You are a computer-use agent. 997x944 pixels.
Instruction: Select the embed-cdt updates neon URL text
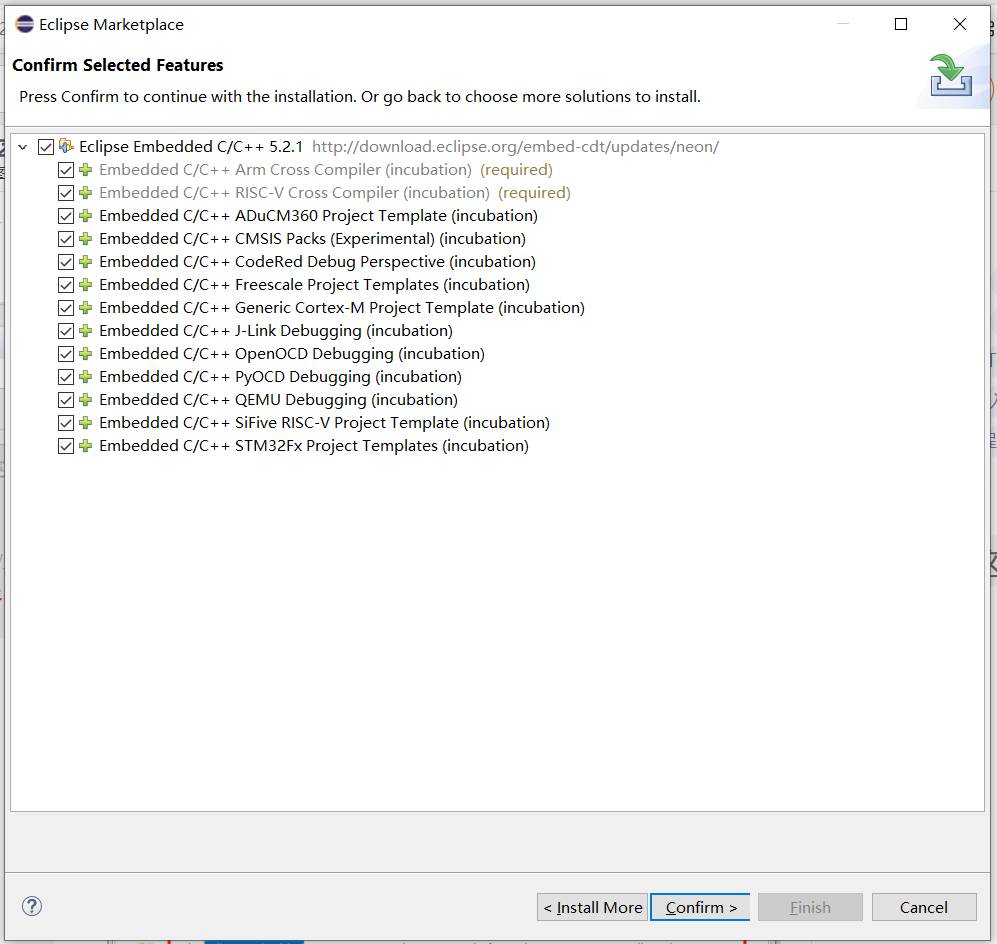point(515,147)
